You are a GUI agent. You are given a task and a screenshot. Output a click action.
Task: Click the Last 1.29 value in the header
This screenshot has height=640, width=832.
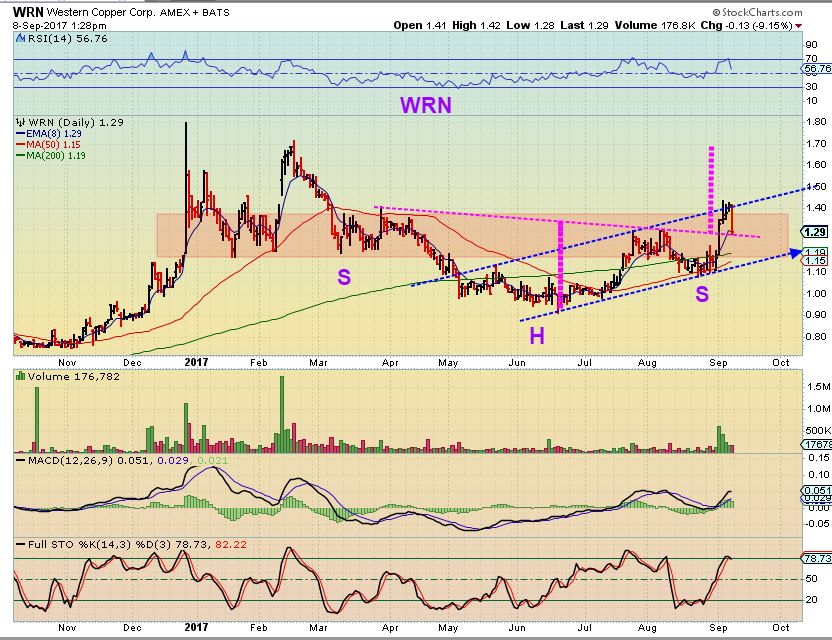pos(584,25)
